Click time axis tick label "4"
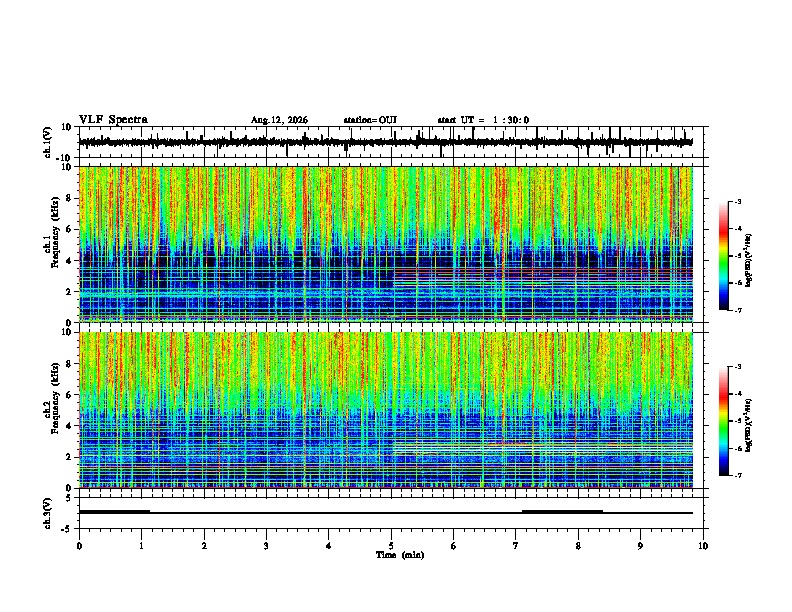The image size is (792, 612). coord(329,546)
